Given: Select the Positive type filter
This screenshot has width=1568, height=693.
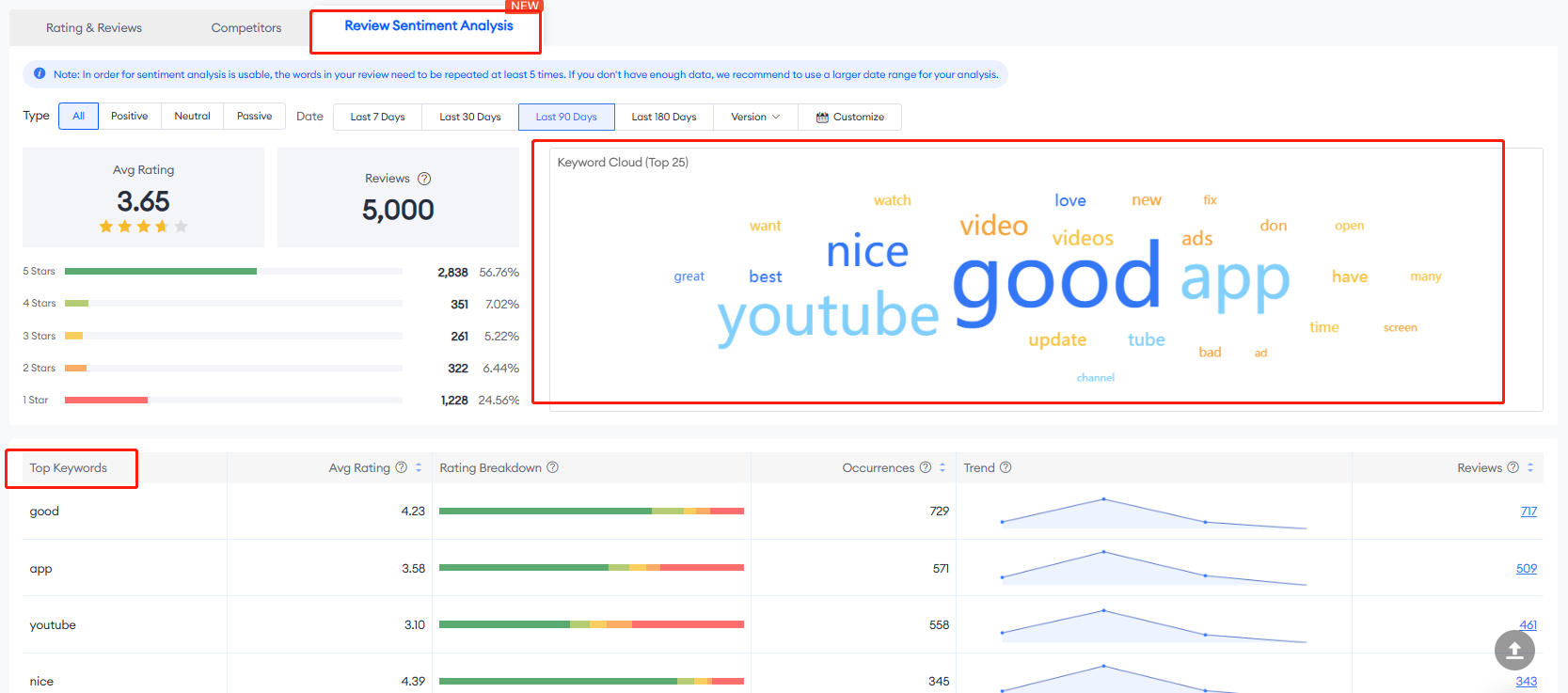Looking at the screenshot, I should click(130, 117).
